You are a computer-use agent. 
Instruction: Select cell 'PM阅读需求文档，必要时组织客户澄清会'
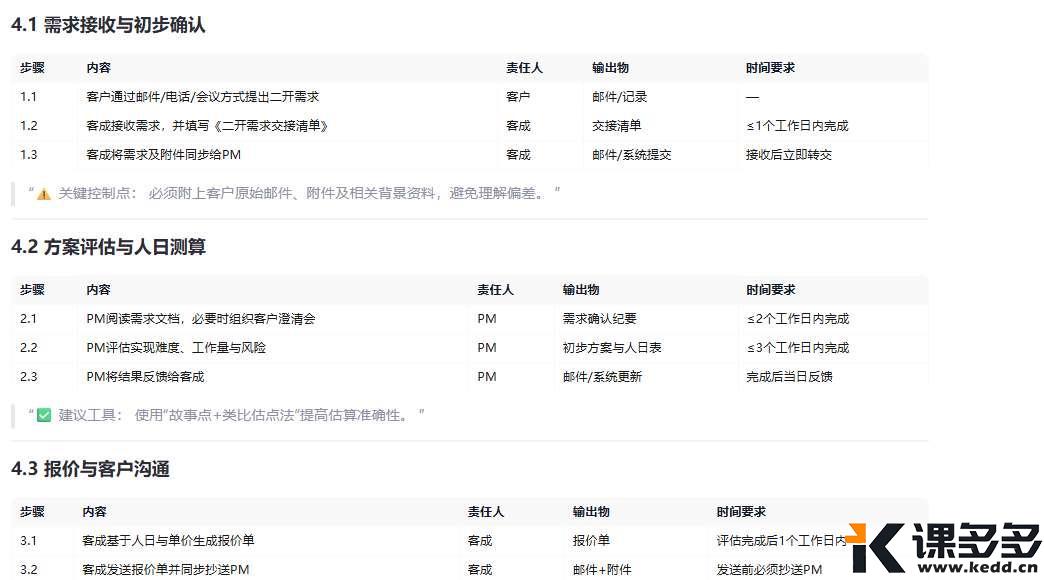pyautogui.click(x=201, y=318)
